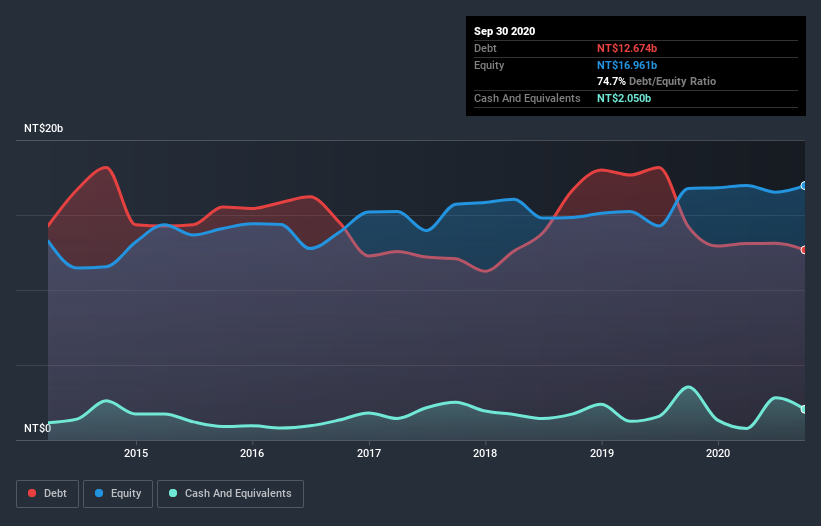This screenshot has width=821, height=526.
Task: Click the NT$0 y-axis label
Action: pos(38,429)
